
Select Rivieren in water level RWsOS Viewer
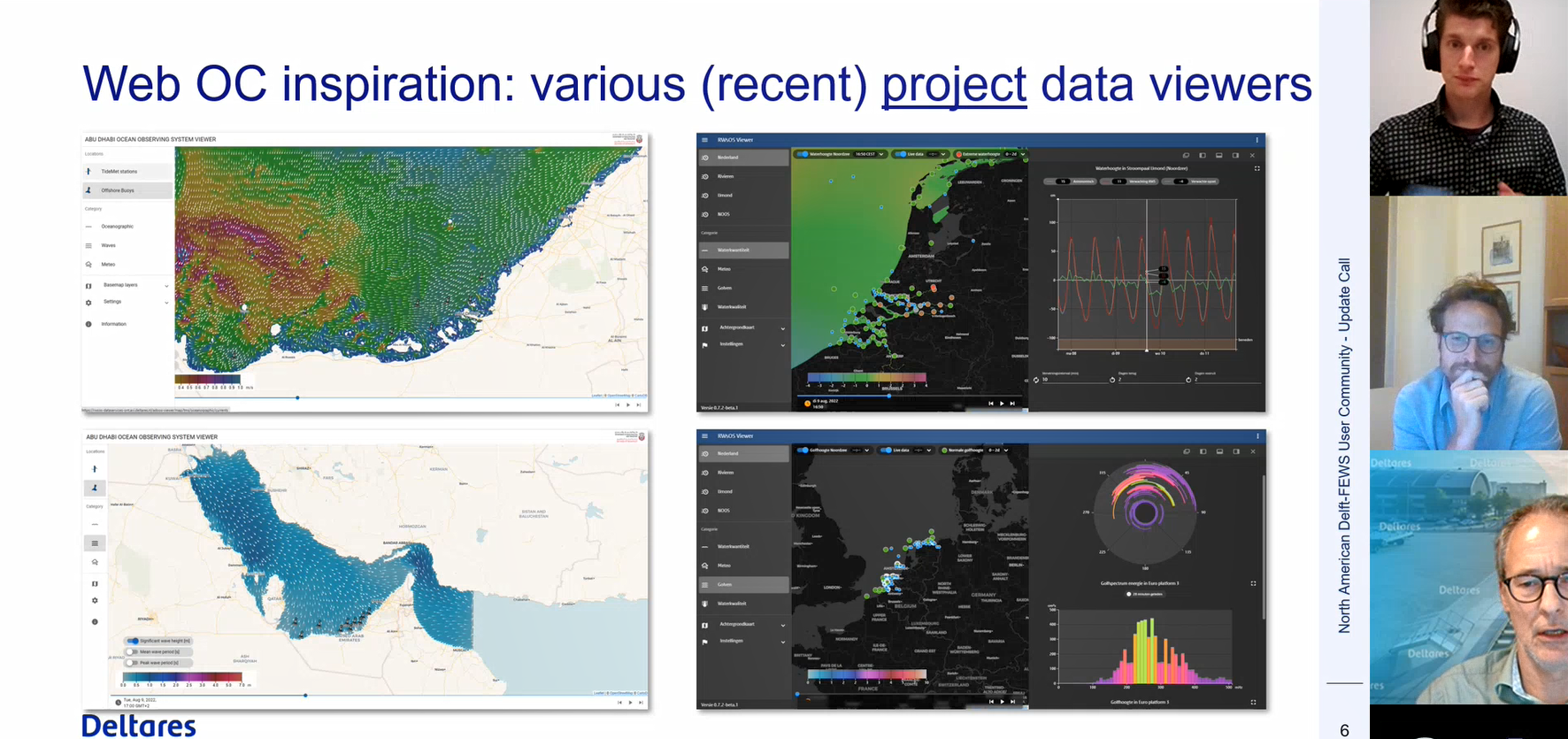click(743, 176)
